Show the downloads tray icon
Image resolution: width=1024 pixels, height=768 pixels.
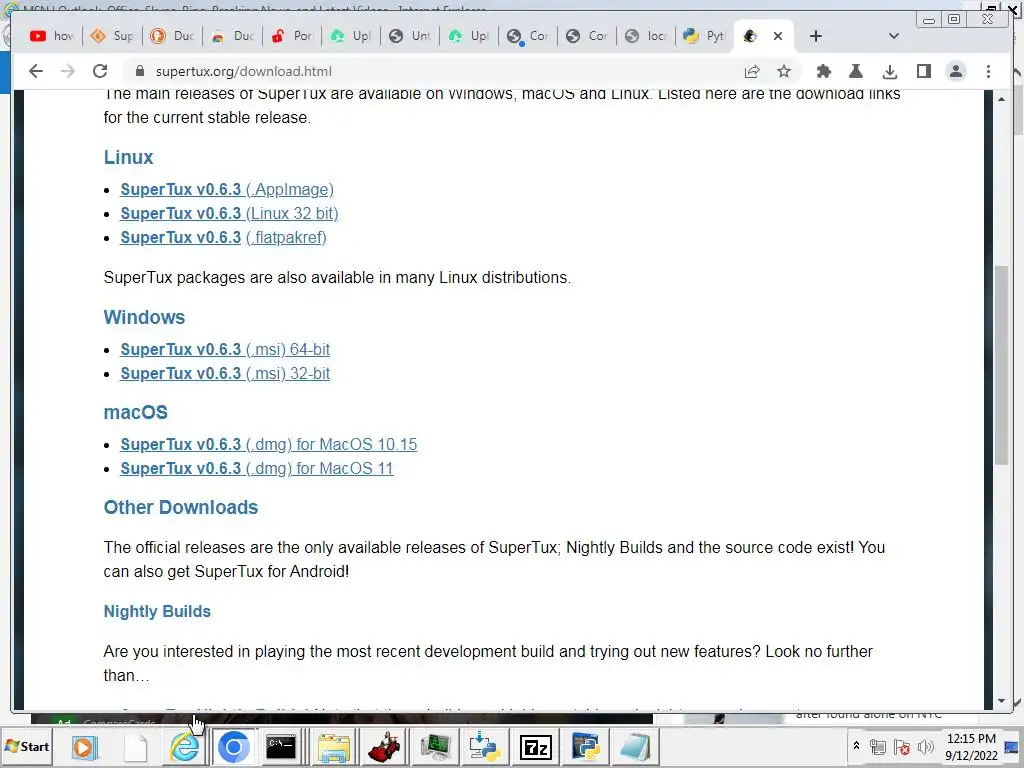889,71
